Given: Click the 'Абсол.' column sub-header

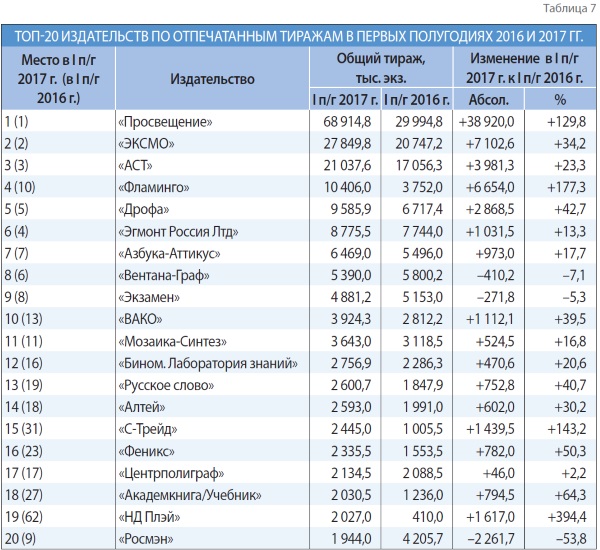Looking at the screenshot, I should (x=487, y=99).
